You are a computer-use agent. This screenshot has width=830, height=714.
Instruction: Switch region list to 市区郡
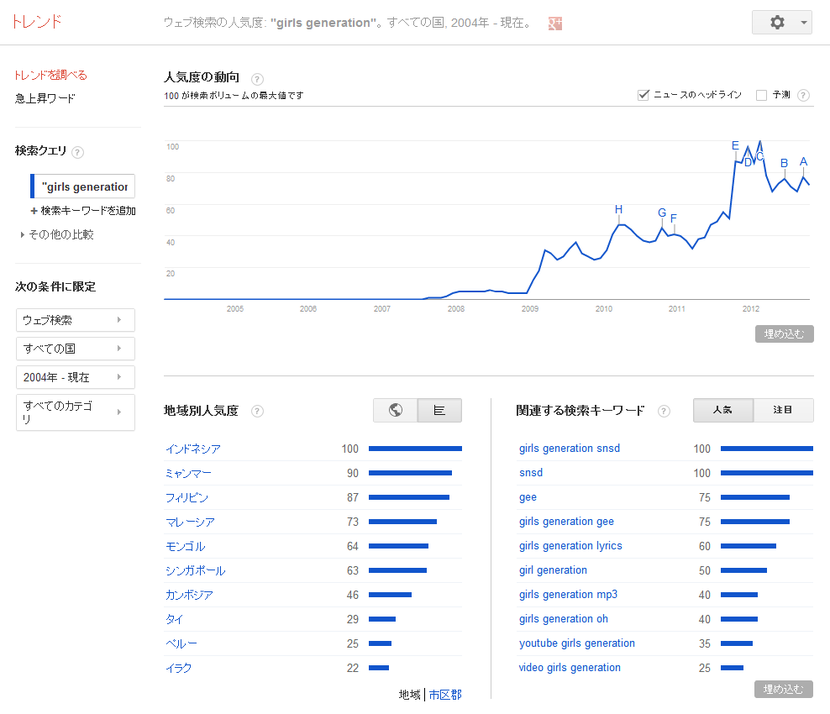click(x=445, y=695)
